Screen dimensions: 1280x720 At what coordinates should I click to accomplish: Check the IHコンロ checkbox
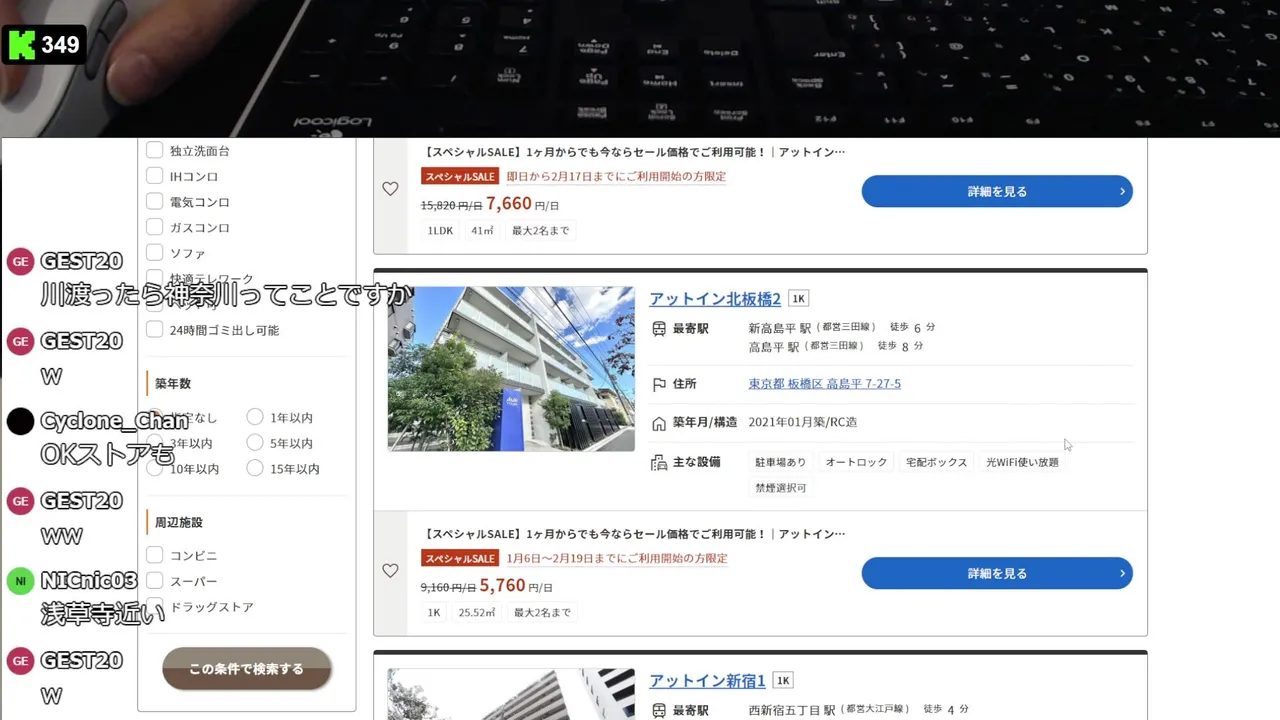(154, 176)
